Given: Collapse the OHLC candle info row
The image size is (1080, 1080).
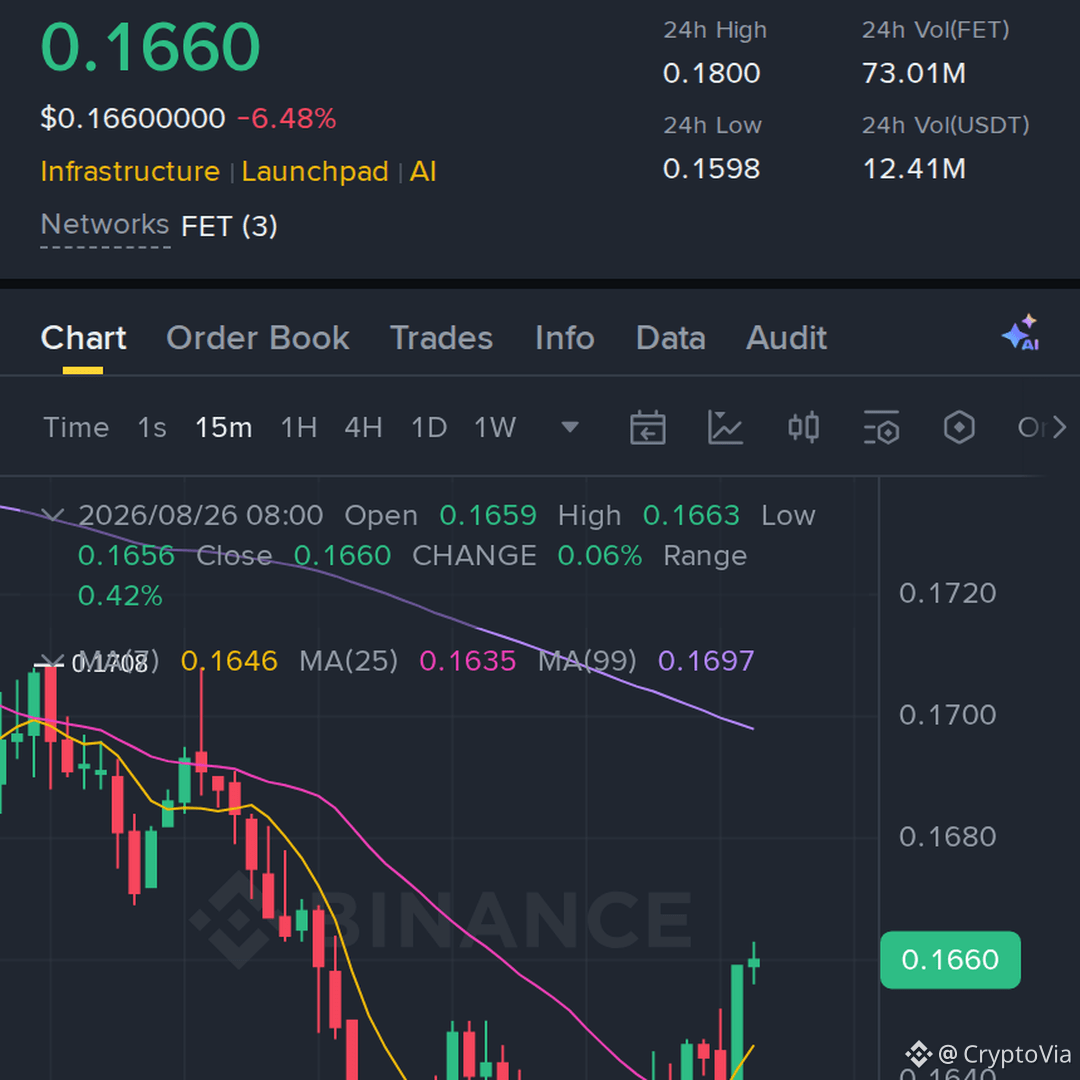Looking at the screenshot, I should pos(53,515).
